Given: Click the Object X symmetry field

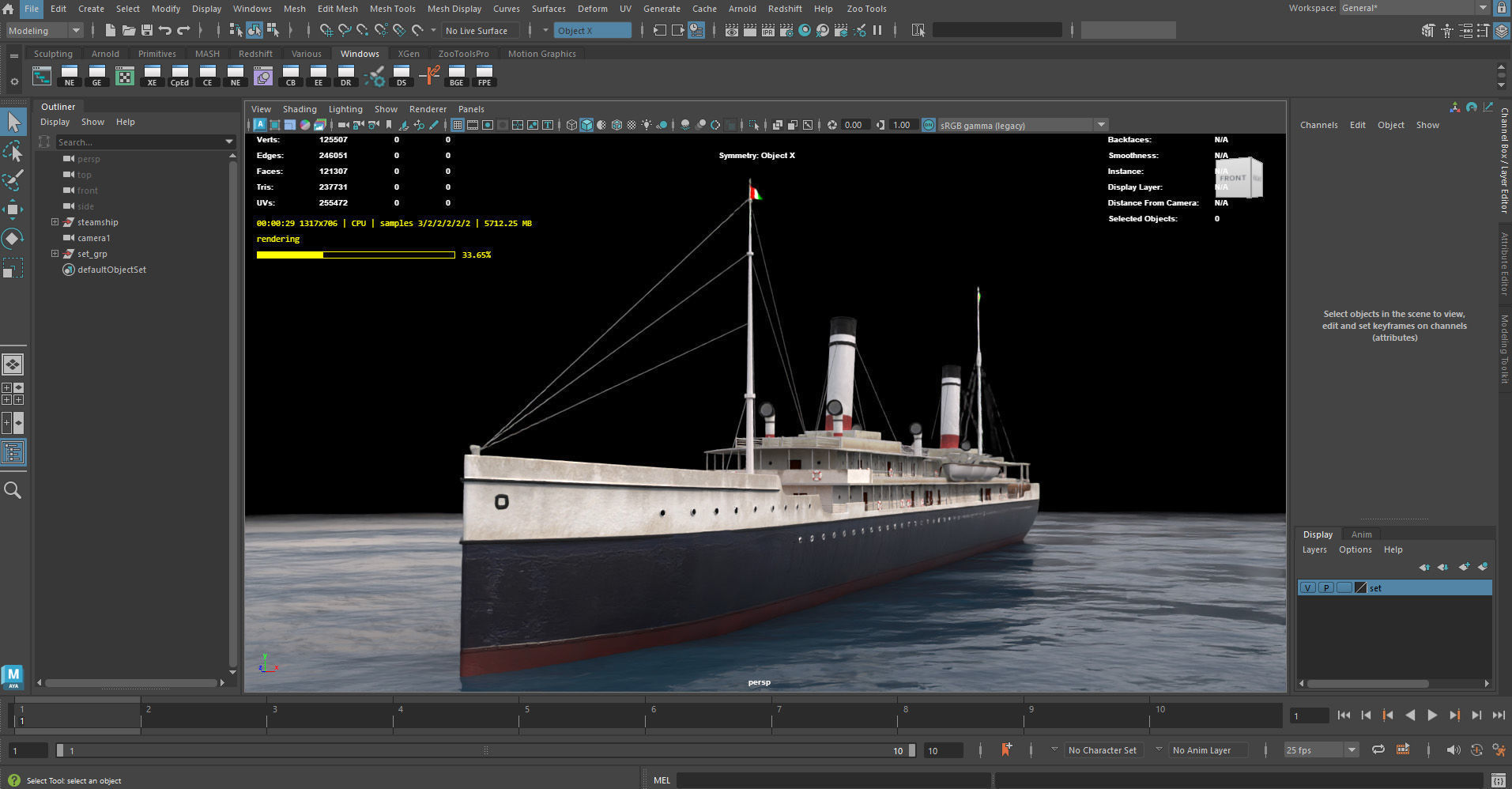Looking at the screenshot, I should point(593,31).
